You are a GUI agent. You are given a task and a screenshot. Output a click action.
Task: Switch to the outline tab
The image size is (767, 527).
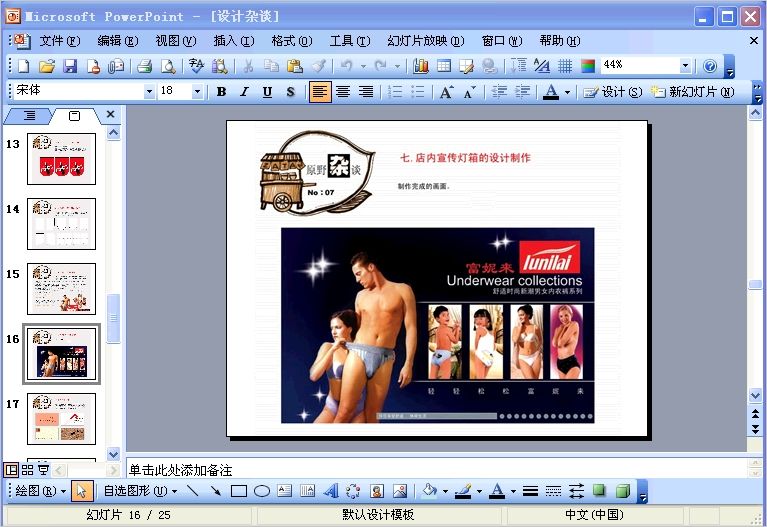point(29,115)
